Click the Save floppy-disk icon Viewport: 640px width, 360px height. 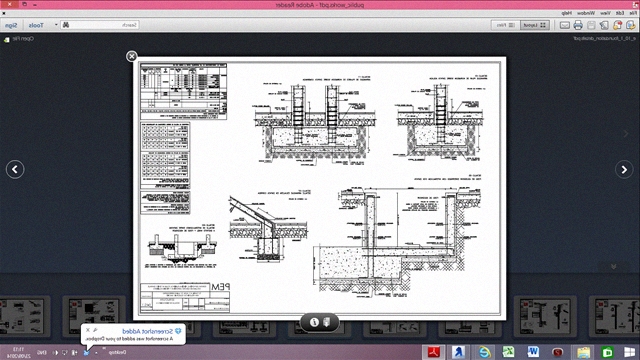pyautogui.click(x=591, y=25)
